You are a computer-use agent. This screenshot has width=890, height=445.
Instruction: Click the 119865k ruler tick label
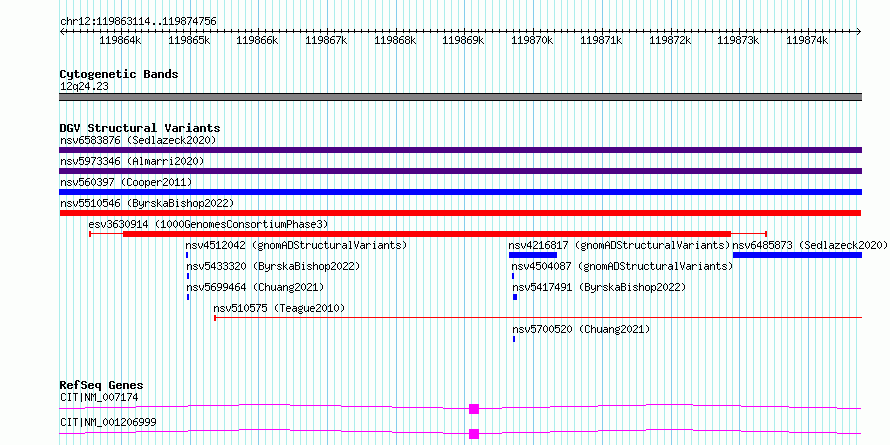pyautogui.click(x=190, y=40)
